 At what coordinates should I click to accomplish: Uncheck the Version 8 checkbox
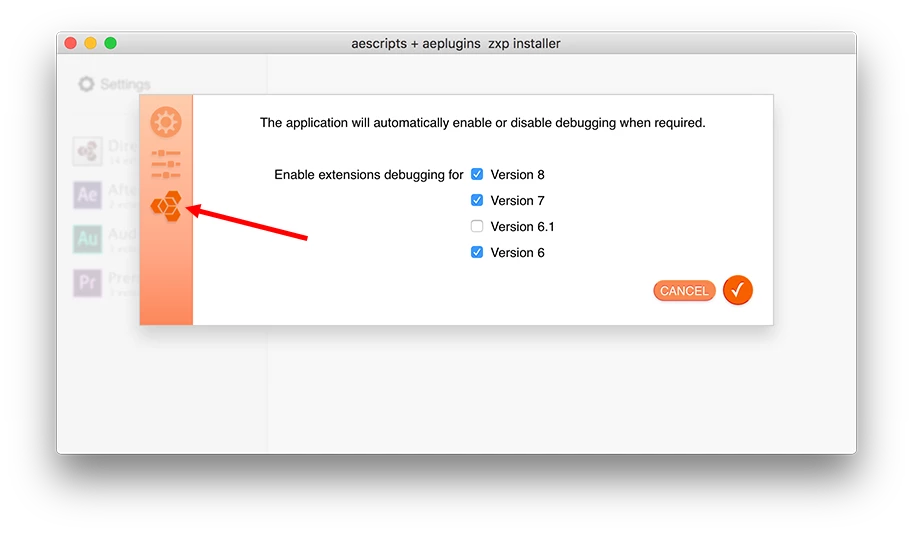click(477, 174)
